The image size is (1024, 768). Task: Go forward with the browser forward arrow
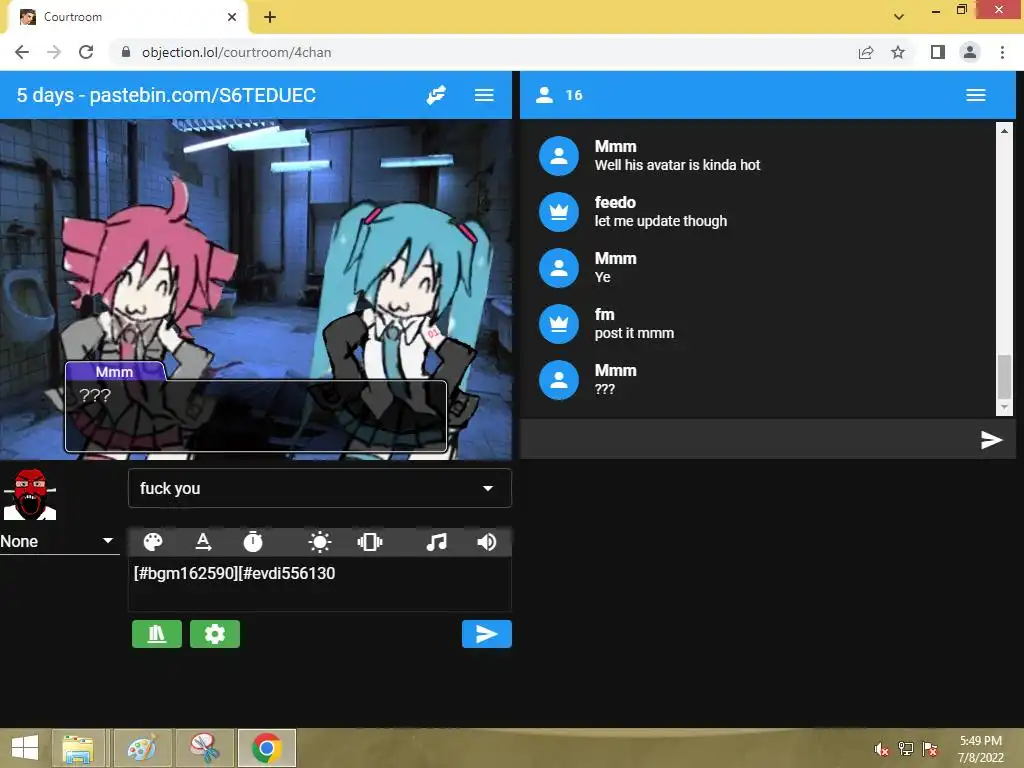[x=54, y=52]
